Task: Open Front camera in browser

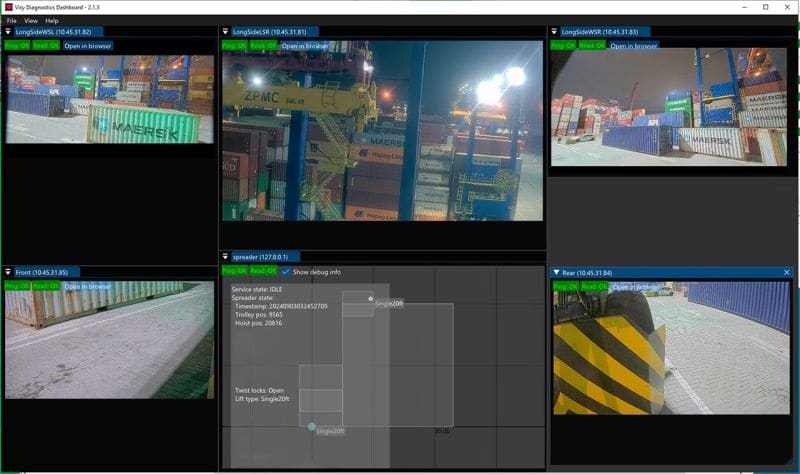Action: click(x=88, y=287)
